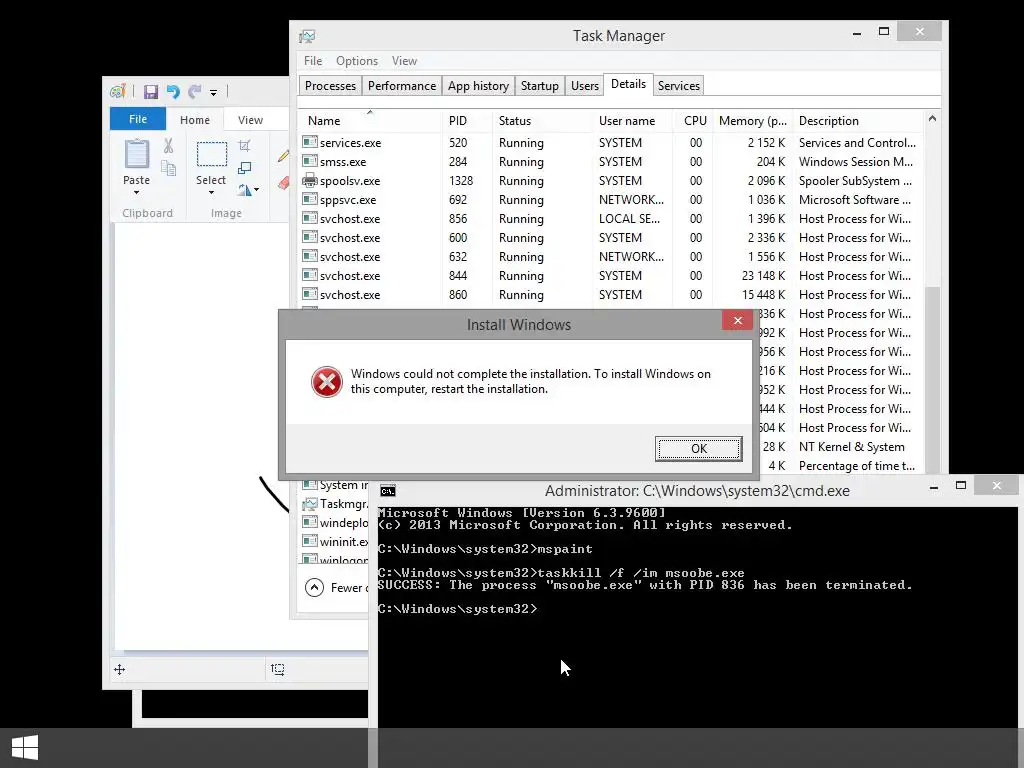Switch to the Startup tab
This screenshot has height=768, width=1024.
[539, 86]
